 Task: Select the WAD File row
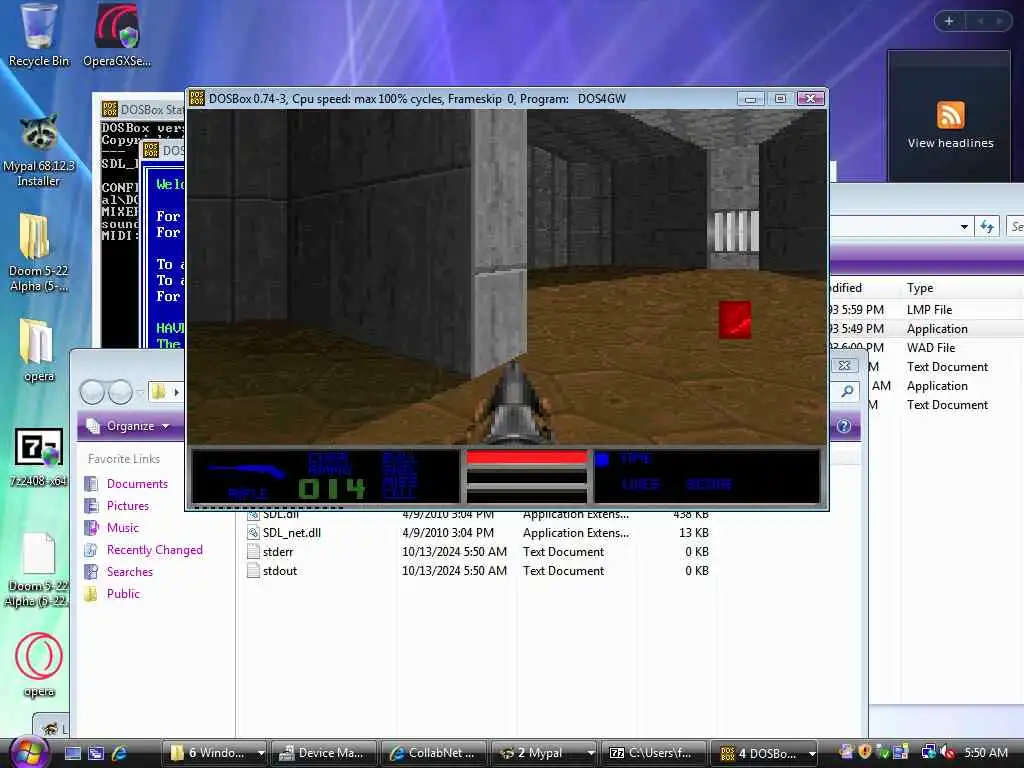click(x=926, y=347)
